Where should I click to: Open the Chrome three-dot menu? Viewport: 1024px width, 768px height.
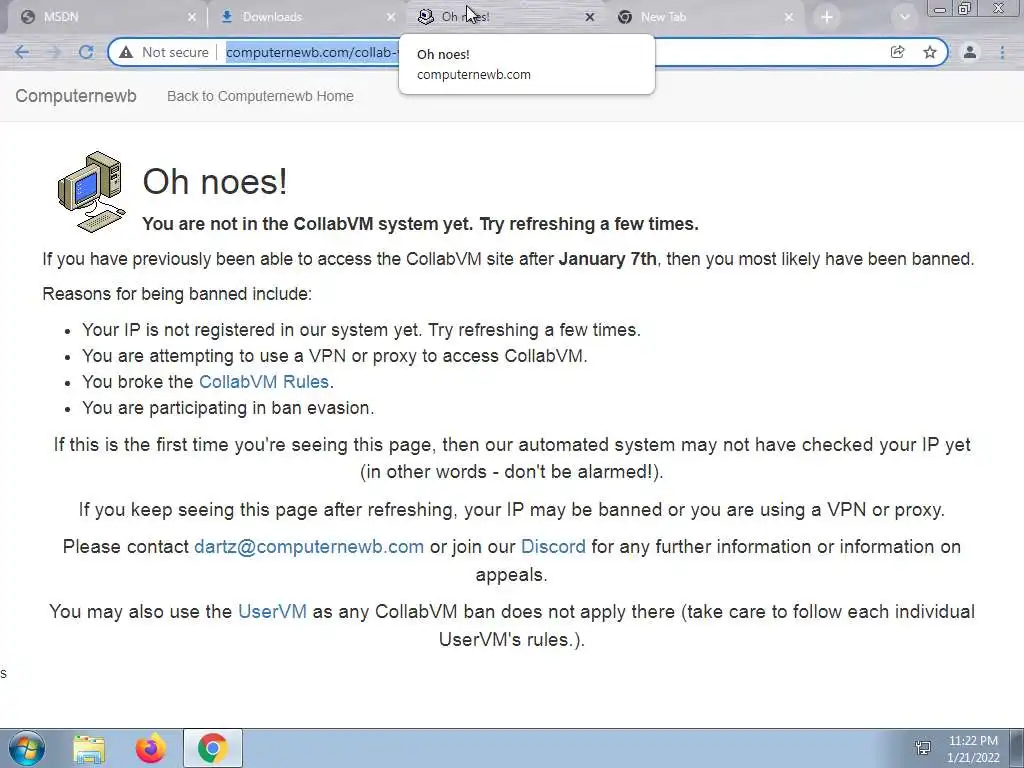pos(1002,52)
